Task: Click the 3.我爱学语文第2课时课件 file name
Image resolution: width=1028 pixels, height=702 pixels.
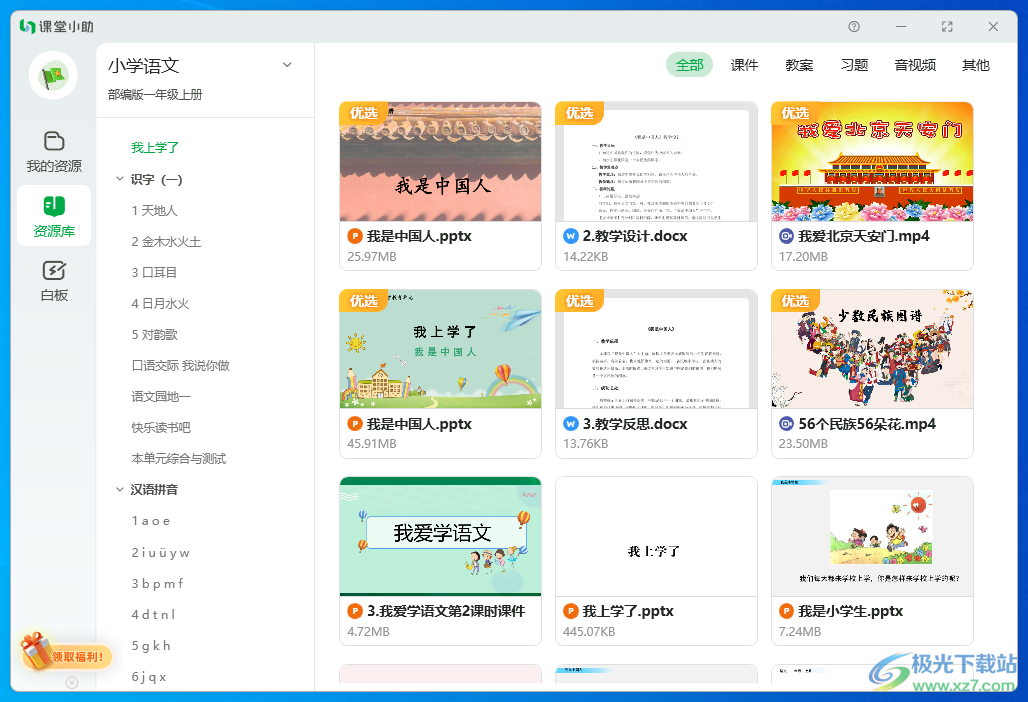Action: point(446,612)
